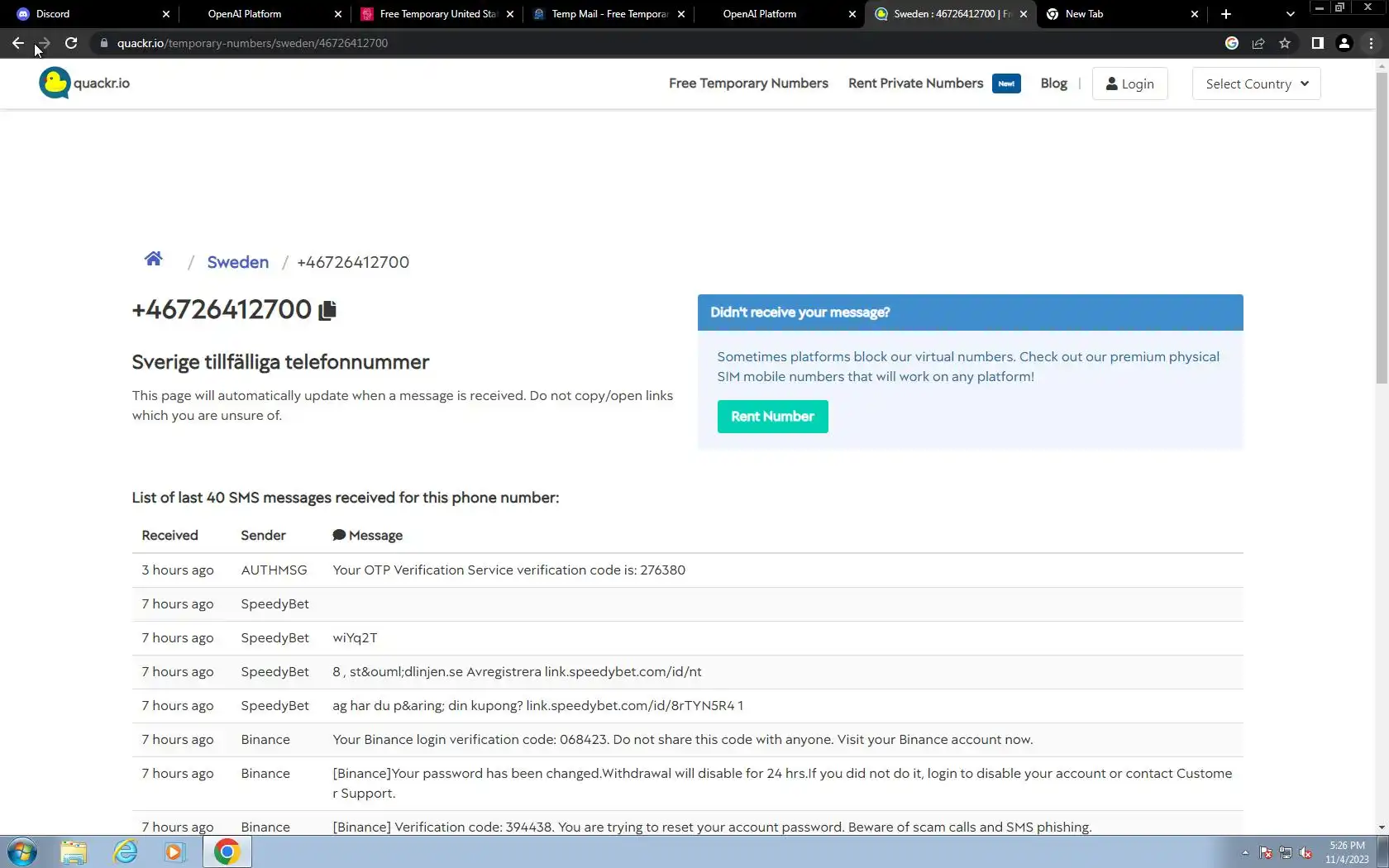Open the network tray icon
The image size is (1389, 868).
tap(1286, 852)
